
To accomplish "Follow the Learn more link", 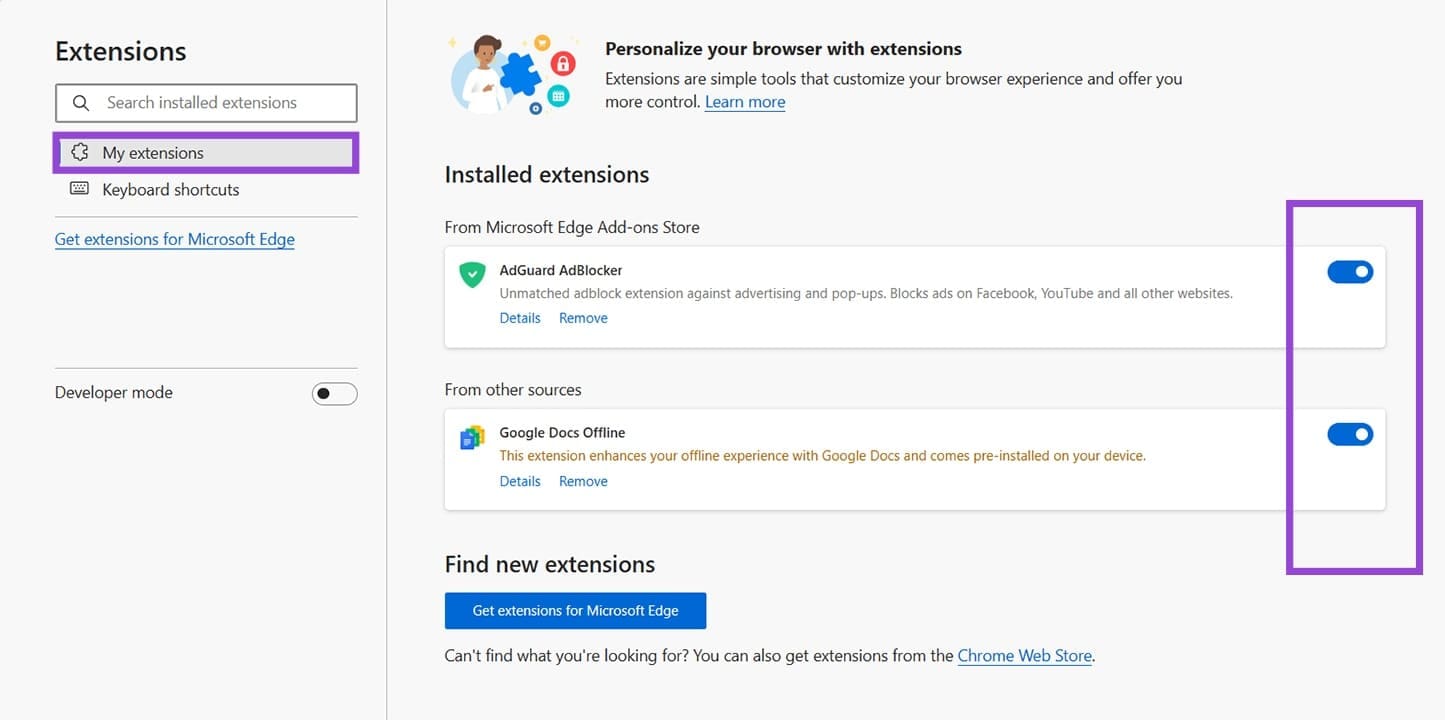I will 745,102.
